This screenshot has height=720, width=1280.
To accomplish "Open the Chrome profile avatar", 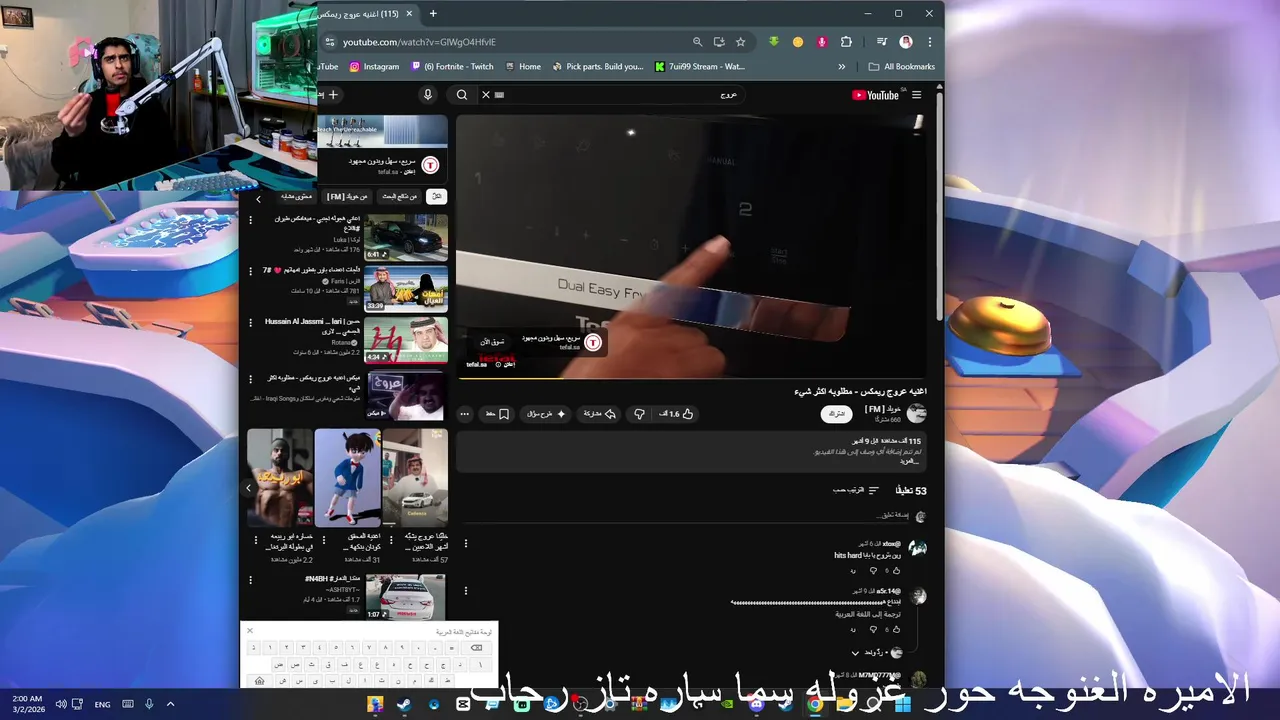I will click(x=906, y=42).
